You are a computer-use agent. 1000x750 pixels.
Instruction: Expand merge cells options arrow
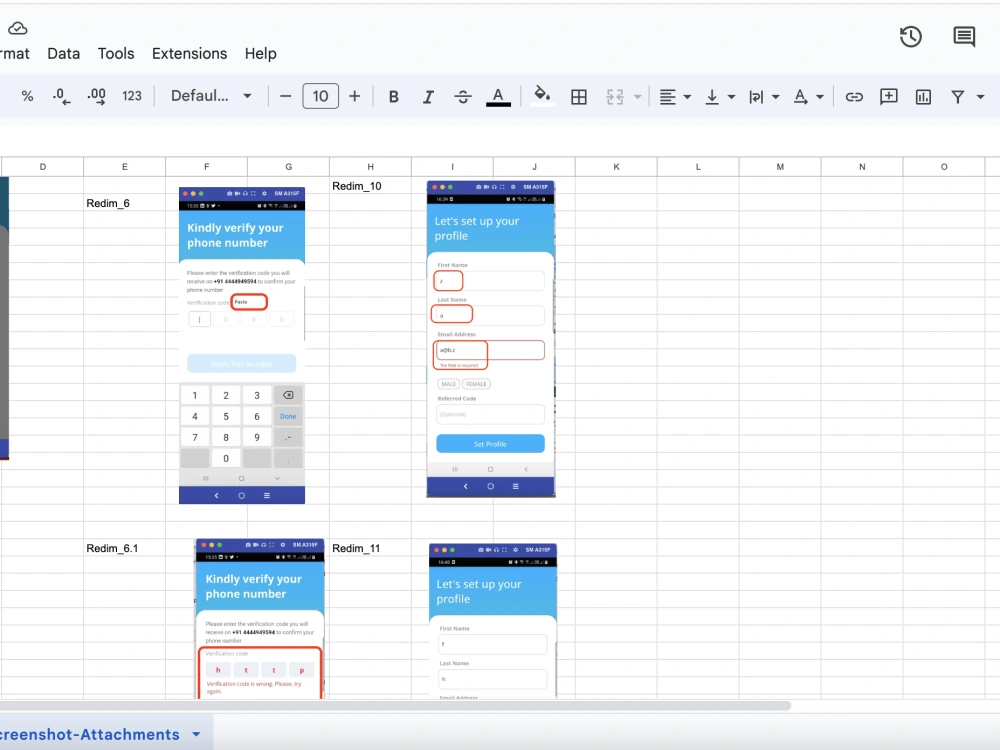tap(637, 97)
